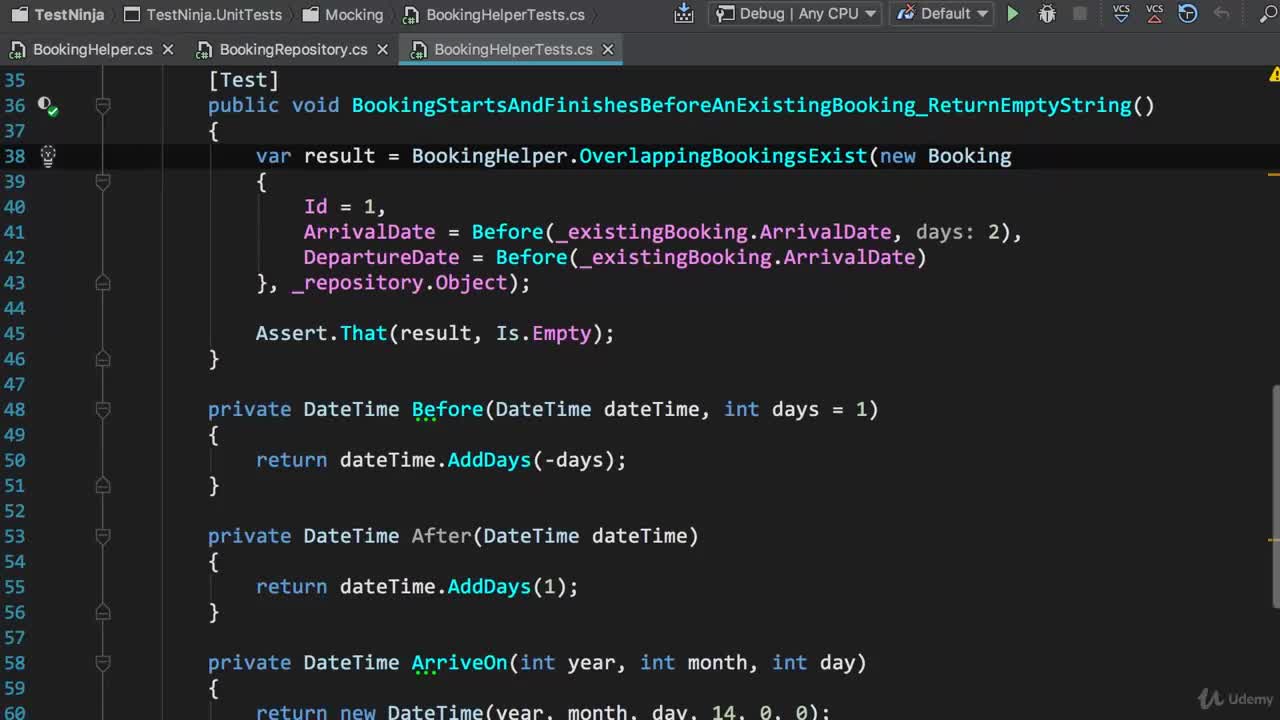This screenshot has width=1280, height=720.
Task: Collapse the After method fold on line 53
Action: (102, 536)
